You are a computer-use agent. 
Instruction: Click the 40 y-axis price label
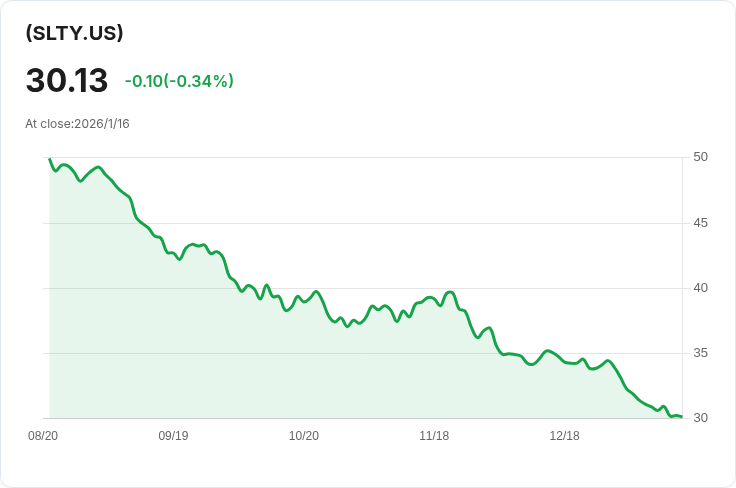point(700,288)
